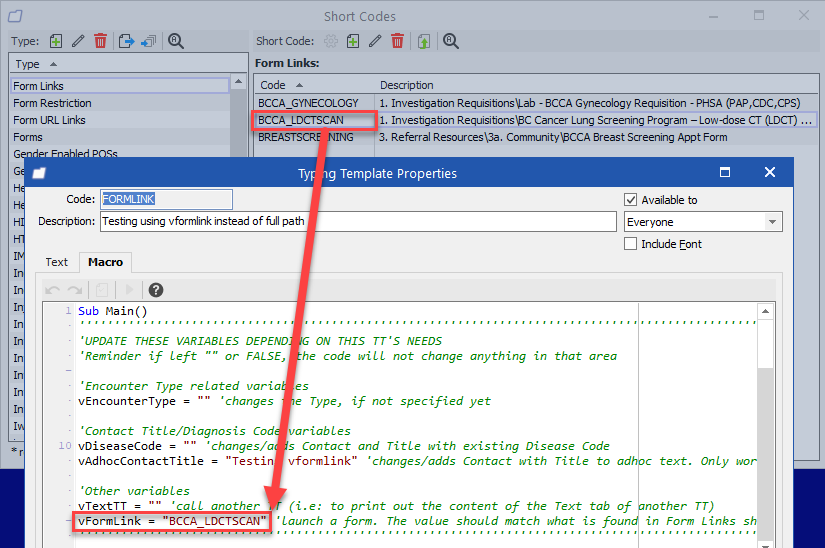Click the Description input field
Viewport: 825px width, 548px height.
point(358,221)
